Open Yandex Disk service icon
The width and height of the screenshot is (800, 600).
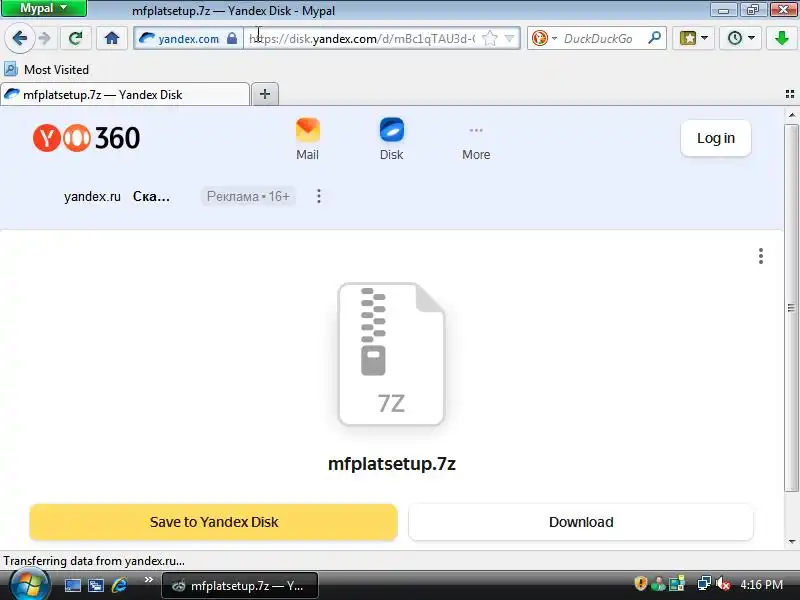(x=391, y=139)
